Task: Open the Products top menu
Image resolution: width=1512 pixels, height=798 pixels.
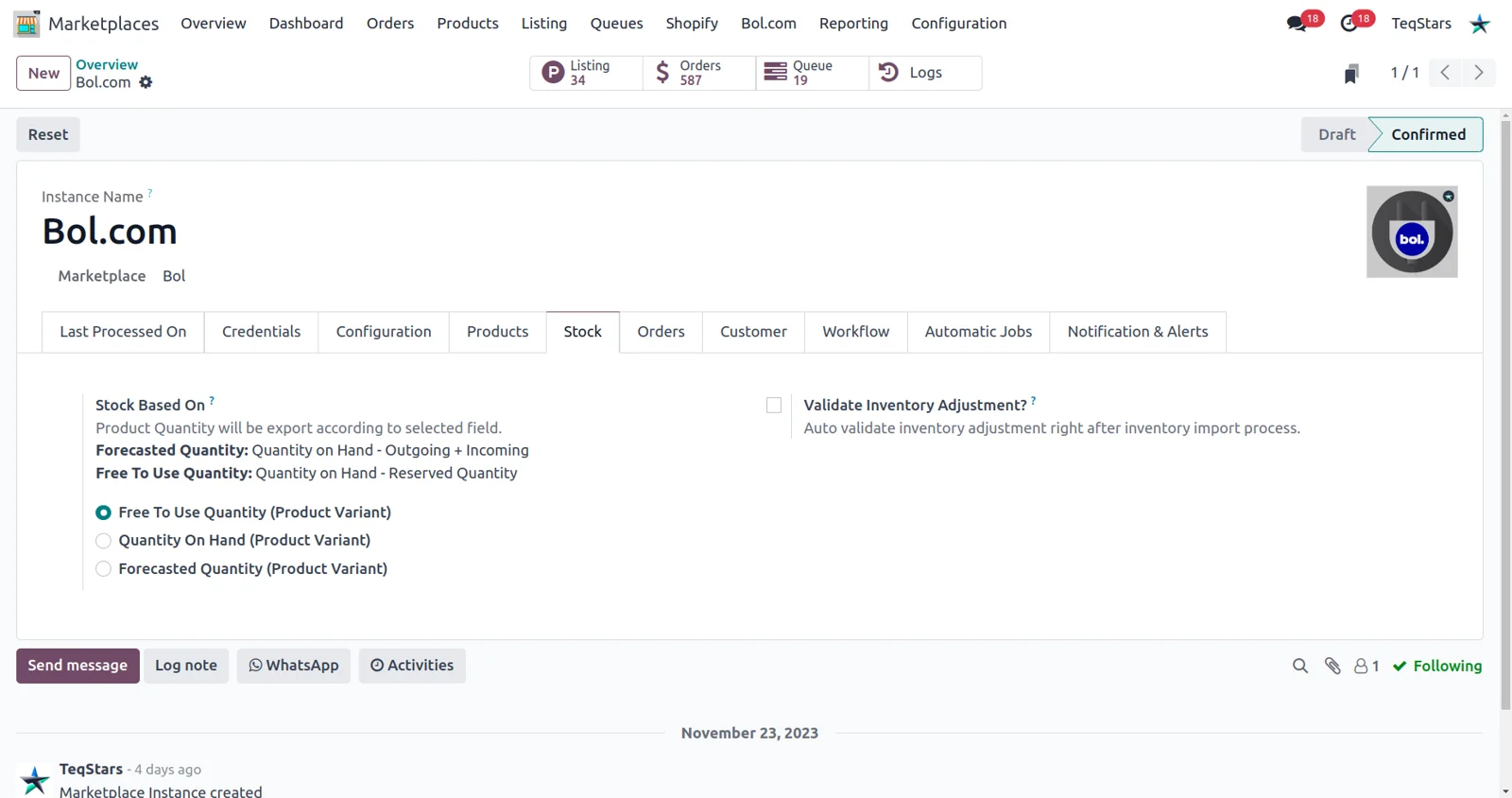Action: pyautogui.click(x=468, y=24)
